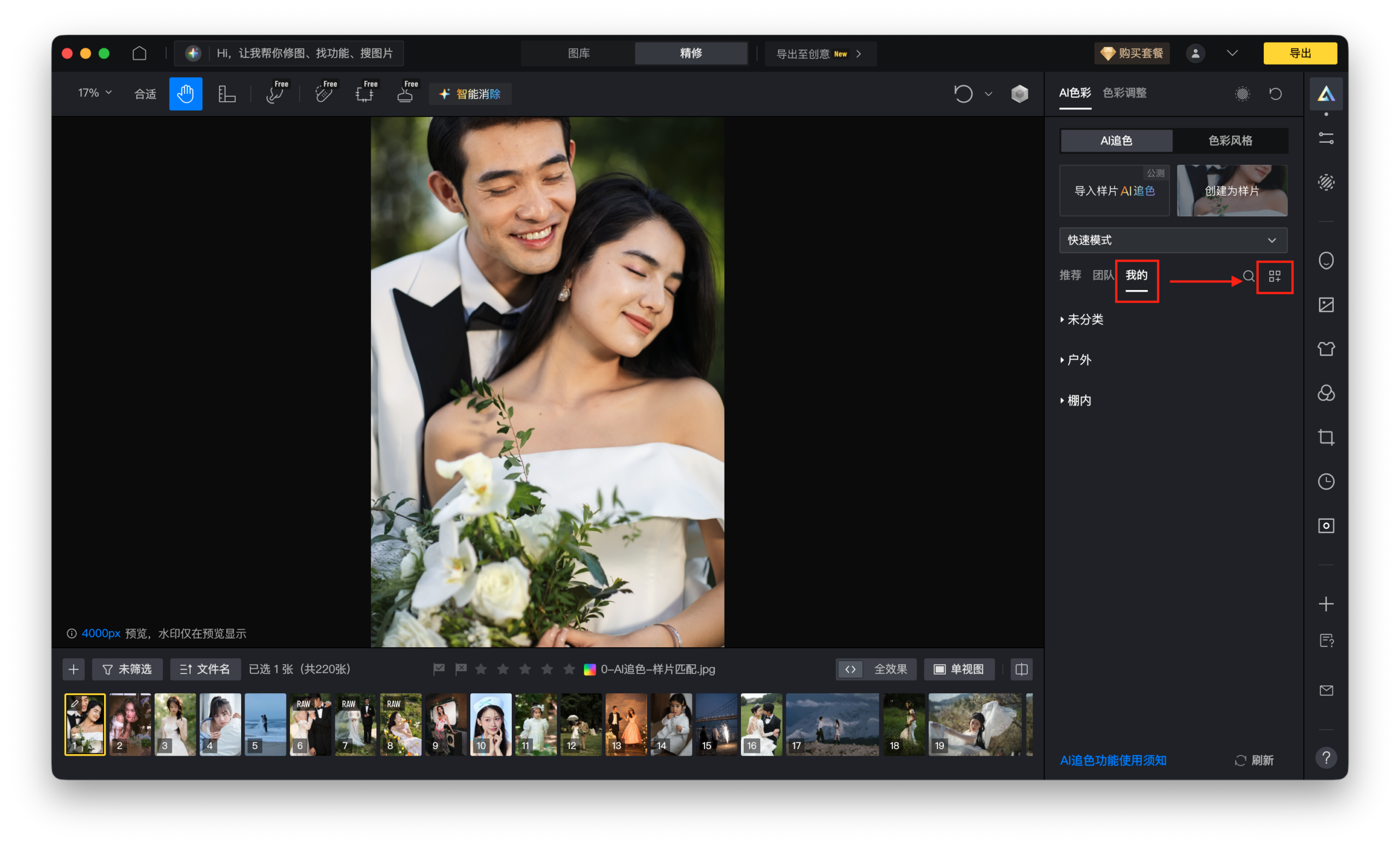The image size is (1400, 848).
Task: Open the crop tool in right sidebar
Action: pyautogui.click(x=1326, y=438)
